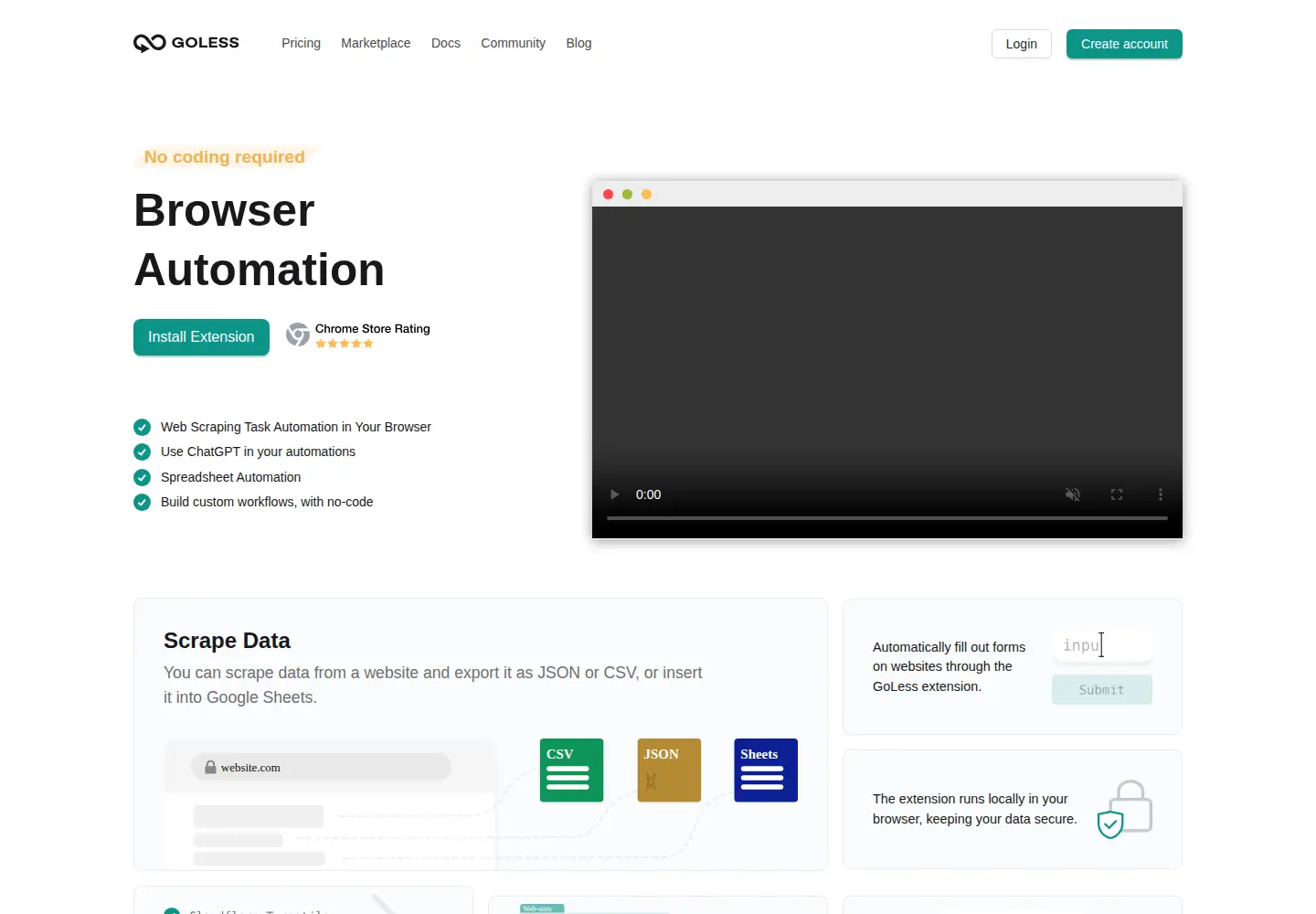Click the Browser Automation headline
This screenshot has height=914, width=1316.
click(260, 240)
